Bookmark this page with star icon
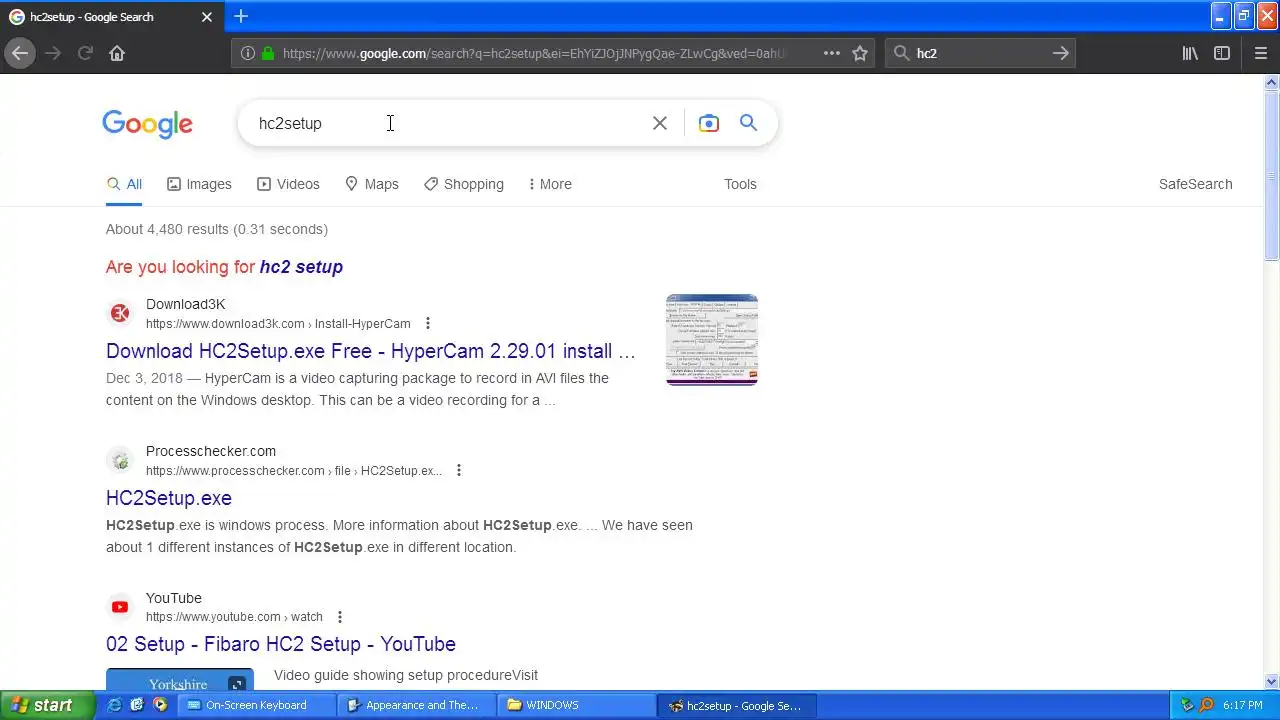The height and width of the screenshot is (720, 1280). point(860,53)
